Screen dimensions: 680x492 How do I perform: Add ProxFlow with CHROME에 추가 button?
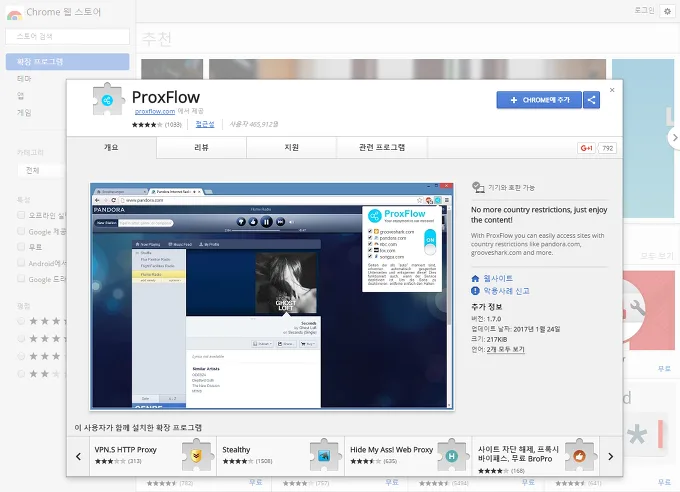(539, 100)
